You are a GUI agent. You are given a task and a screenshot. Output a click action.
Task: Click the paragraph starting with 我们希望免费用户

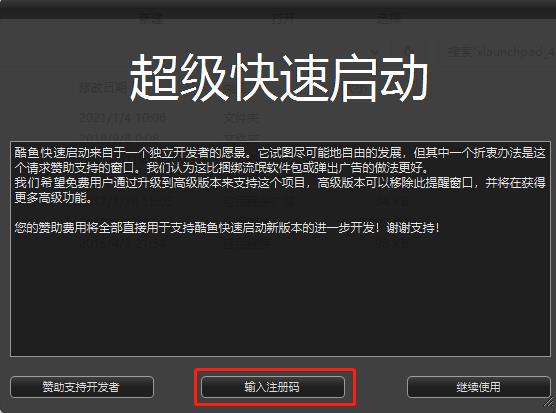pos(280,190)
